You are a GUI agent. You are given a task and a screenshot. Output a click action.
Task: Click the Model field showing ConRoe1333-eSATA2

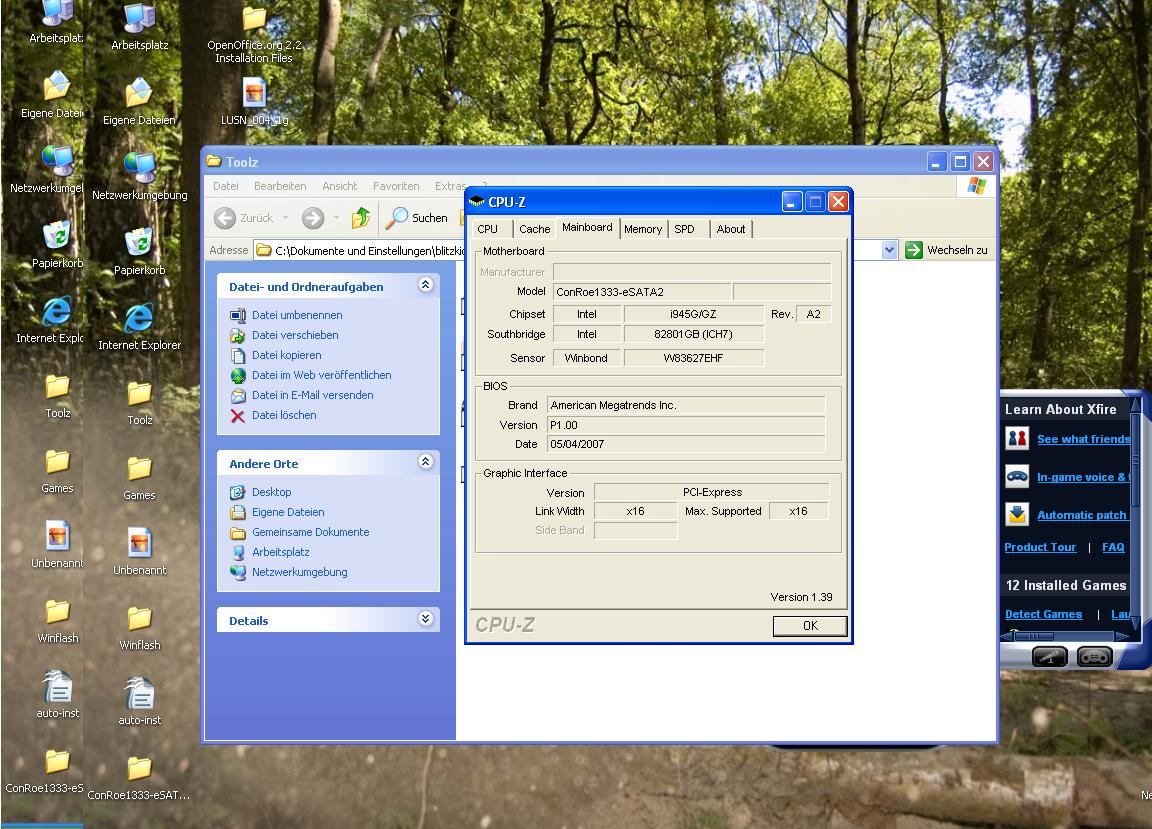pyautogui.click(x=641, y=292)
